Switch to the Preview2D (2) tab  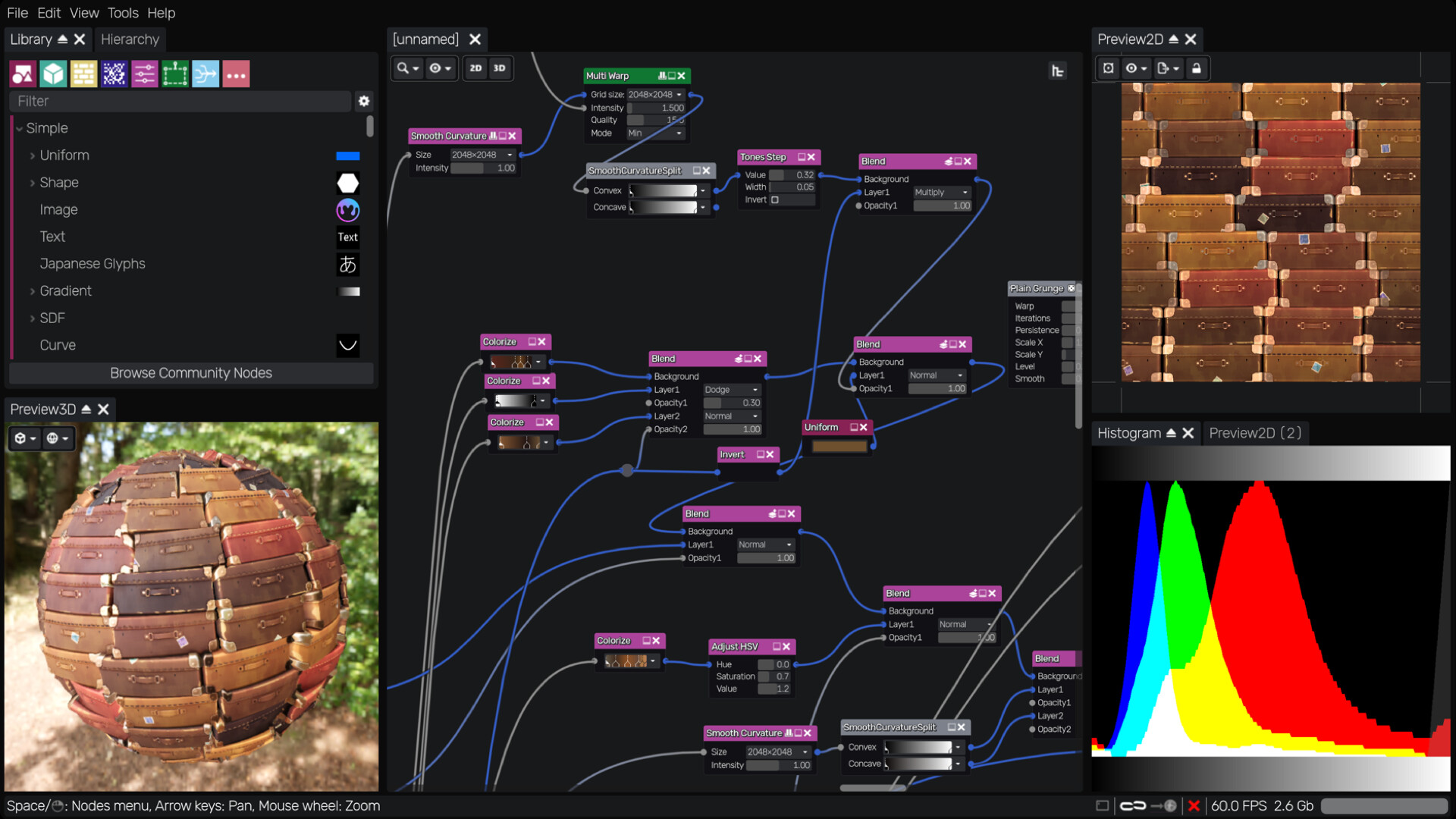(x=1255, y=432)
